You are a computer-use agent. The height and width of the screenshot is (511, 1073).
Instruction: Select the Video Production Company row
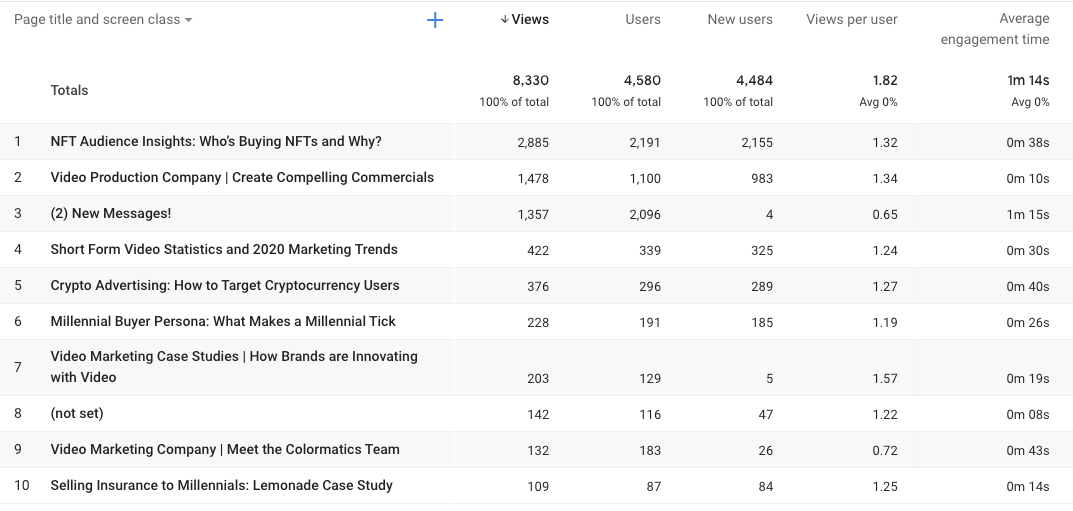242,178
